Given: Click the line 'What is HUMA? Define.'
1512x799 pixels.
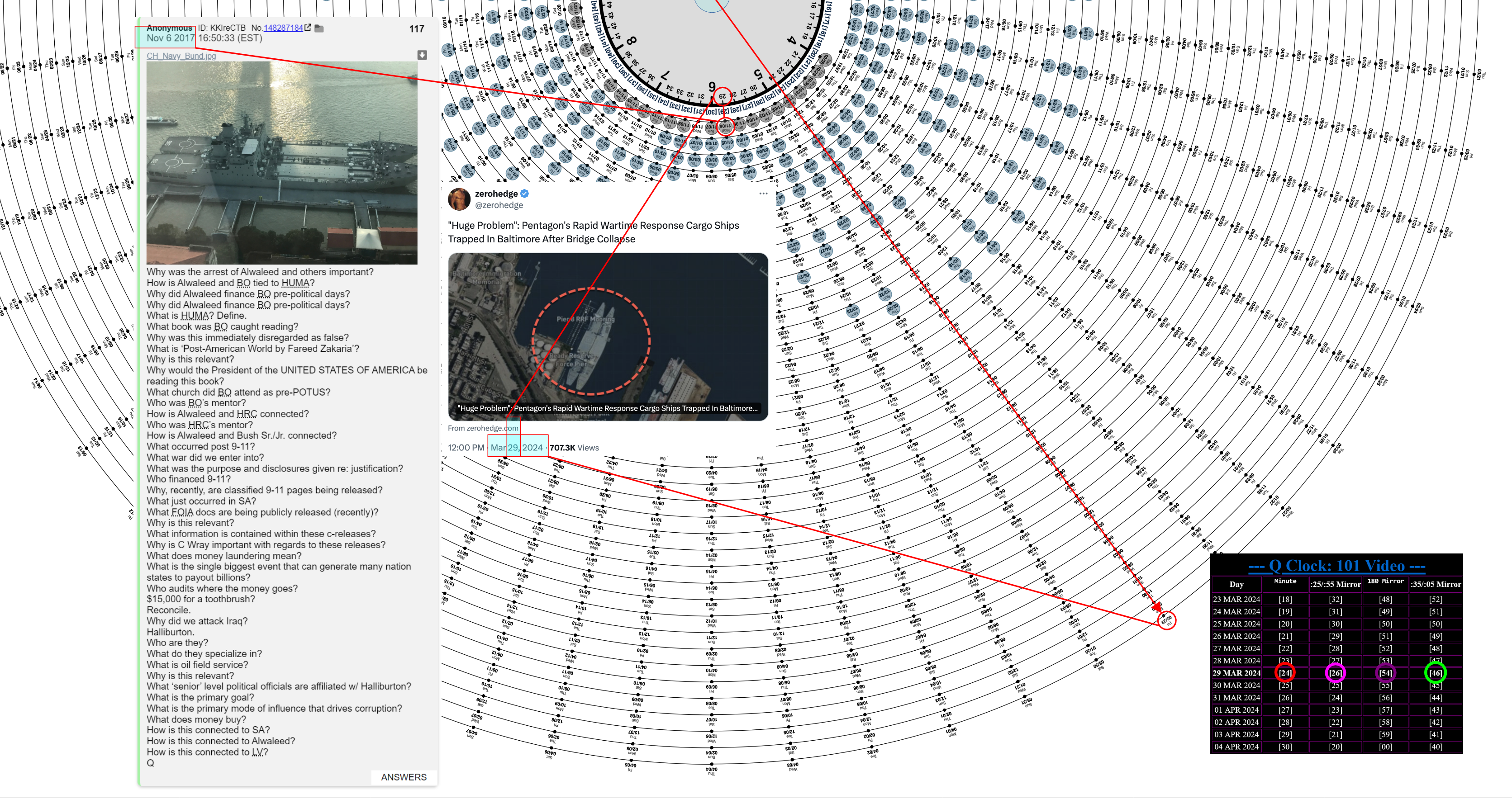Looking at the screenshot, I should click(196, 316).
